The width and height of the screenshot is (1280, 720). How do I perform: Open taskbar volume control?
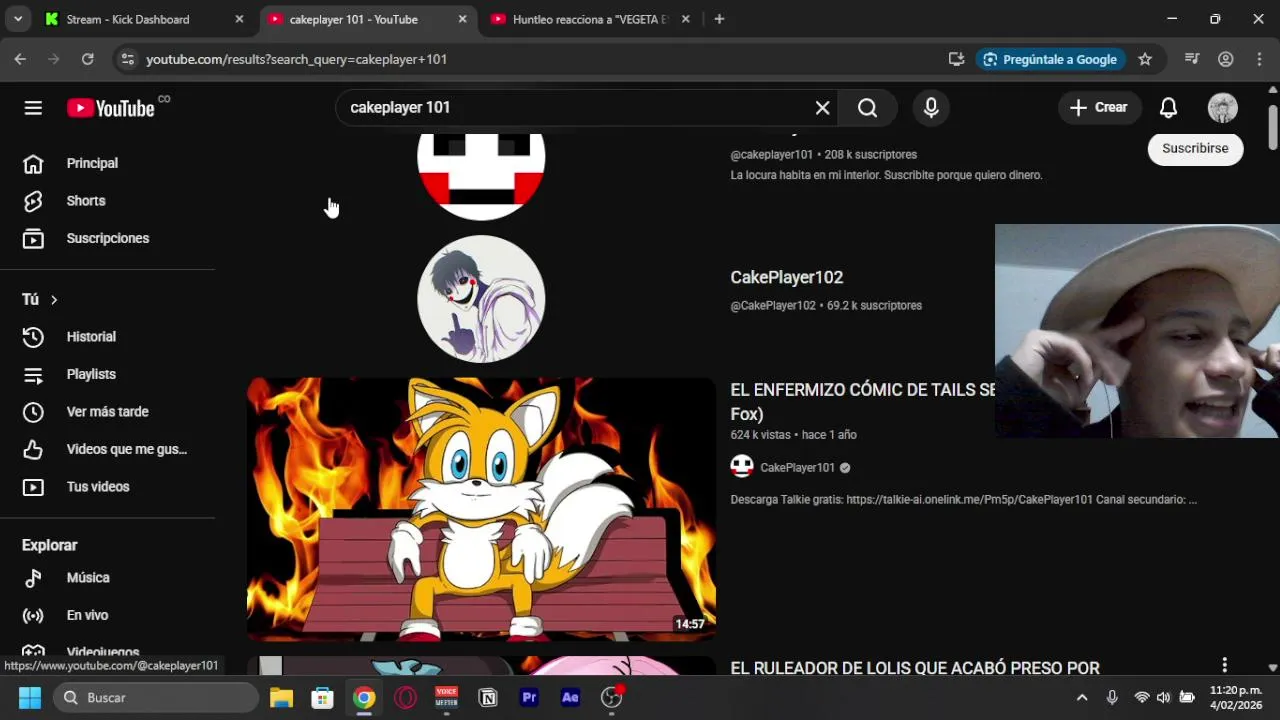1163,697
